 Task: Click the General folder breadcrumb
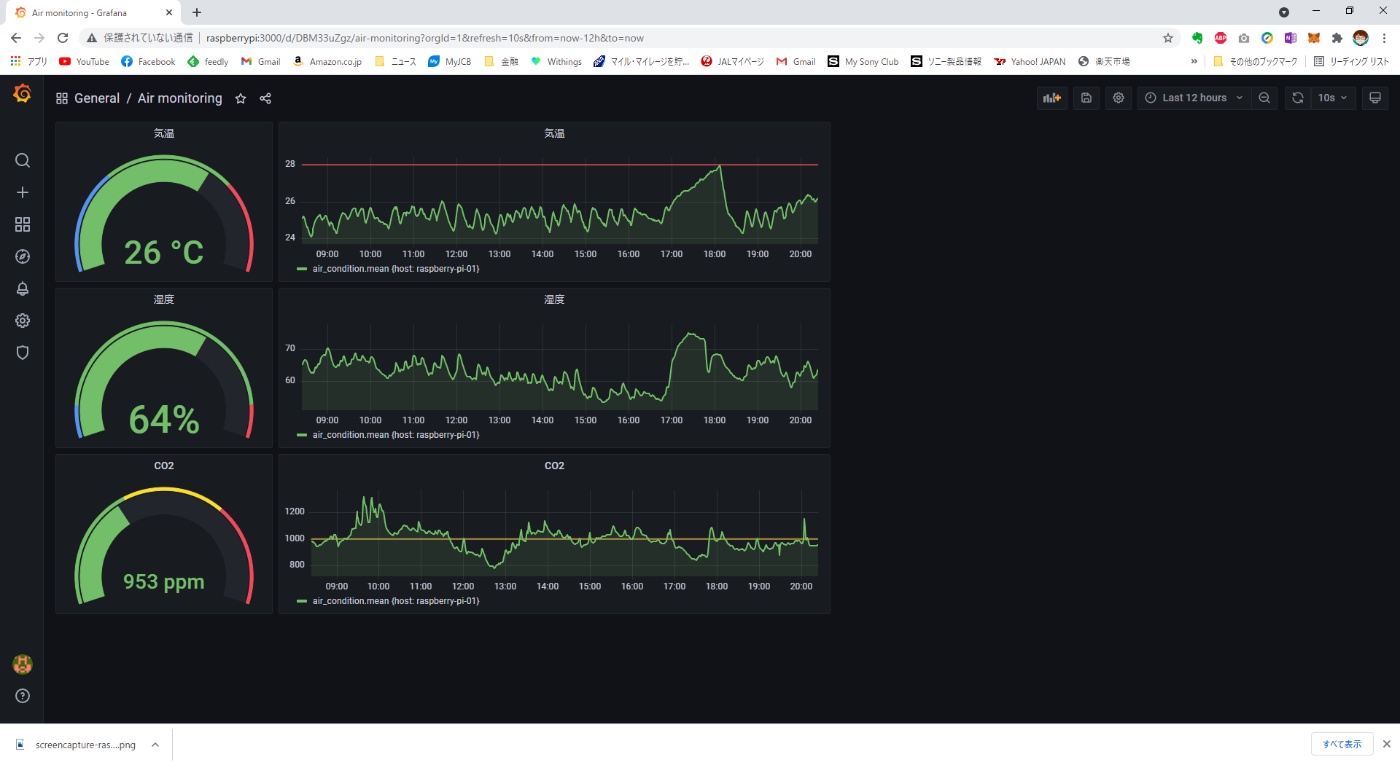click(x=97, y=98)
